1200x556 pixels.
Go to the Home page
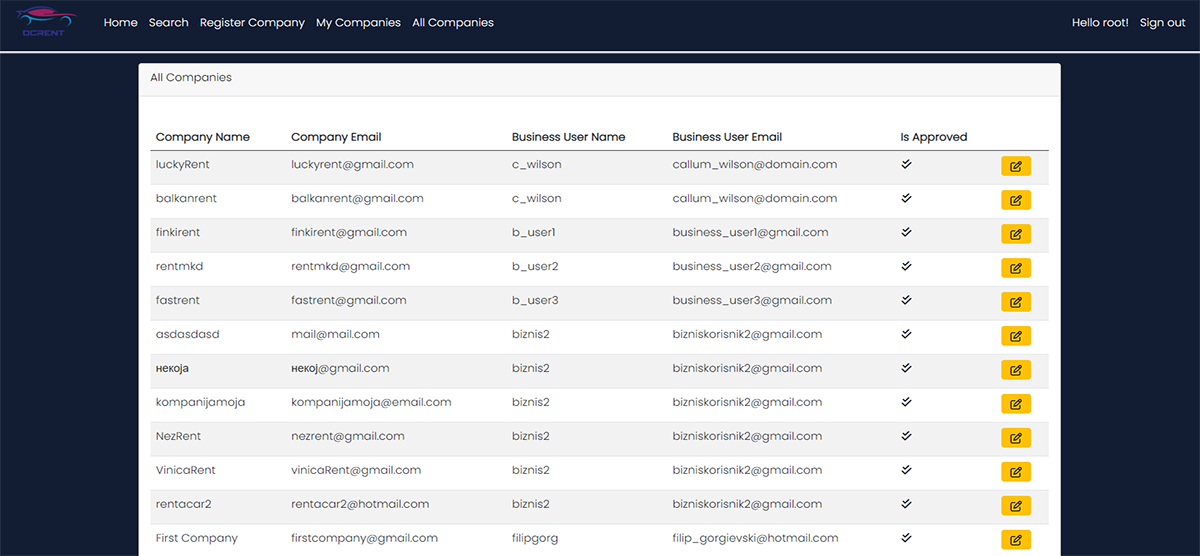(x=121, y=22)
